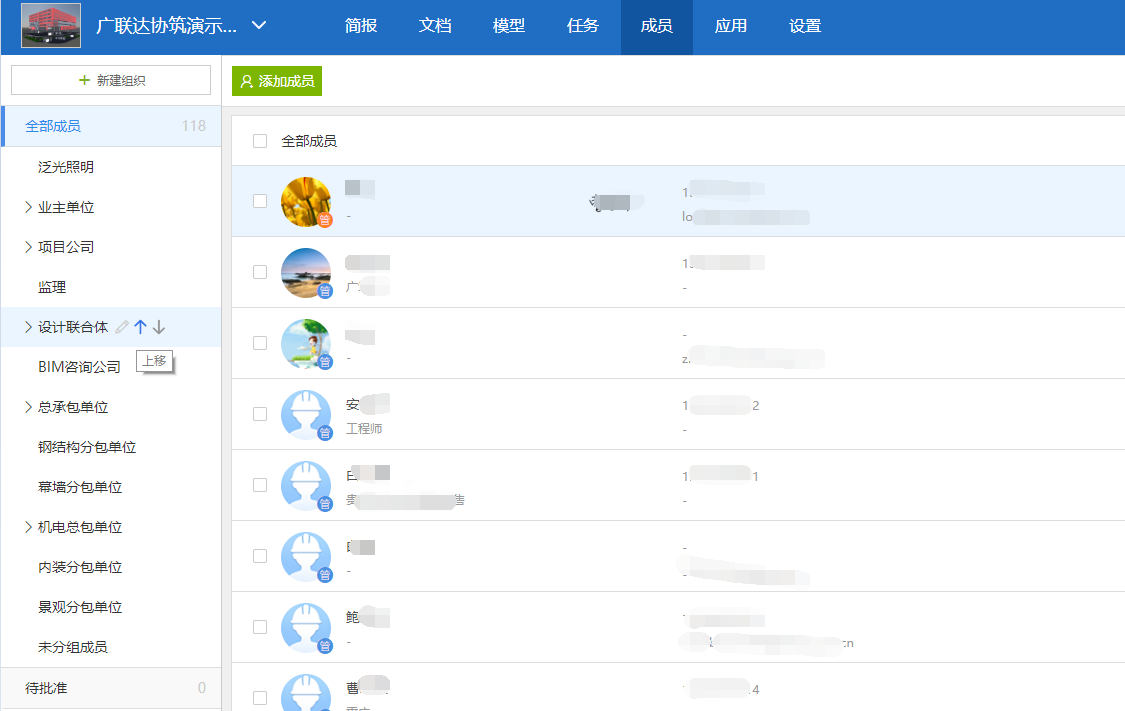
Task: Select 未分组成员 in the organization list
Action: (73, 647)
